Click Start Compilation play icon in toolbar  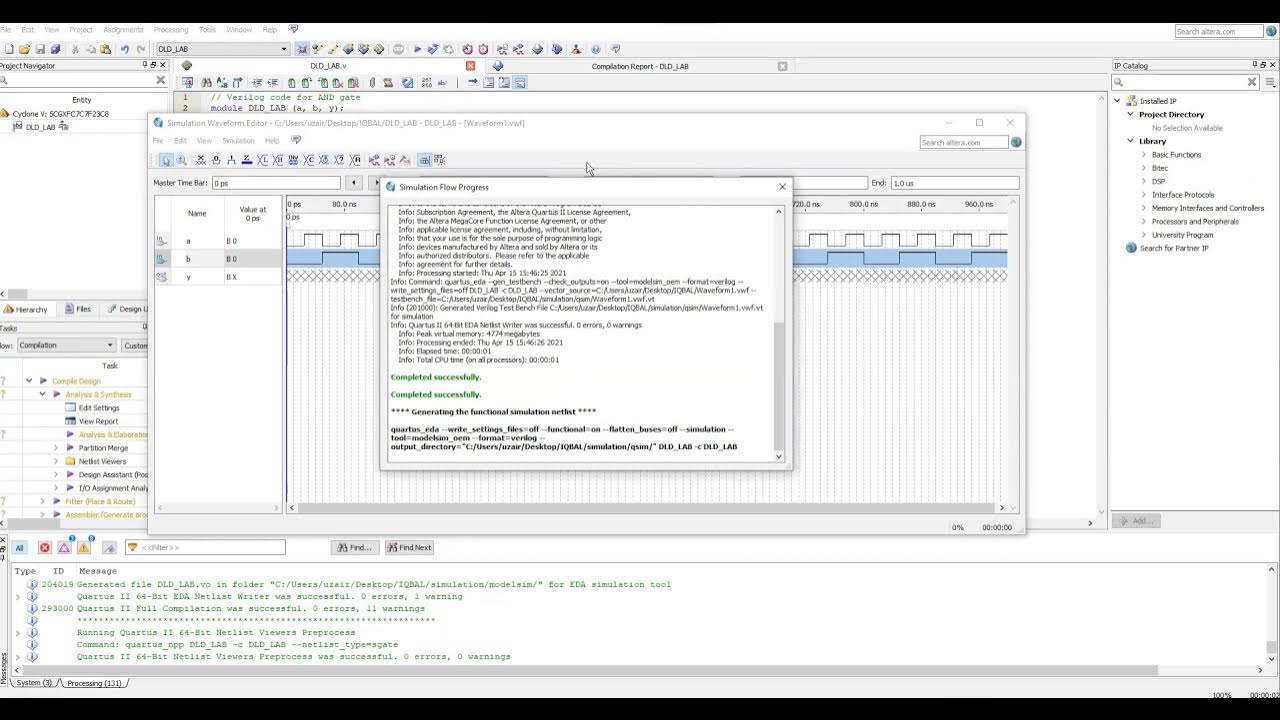(417, 49)
